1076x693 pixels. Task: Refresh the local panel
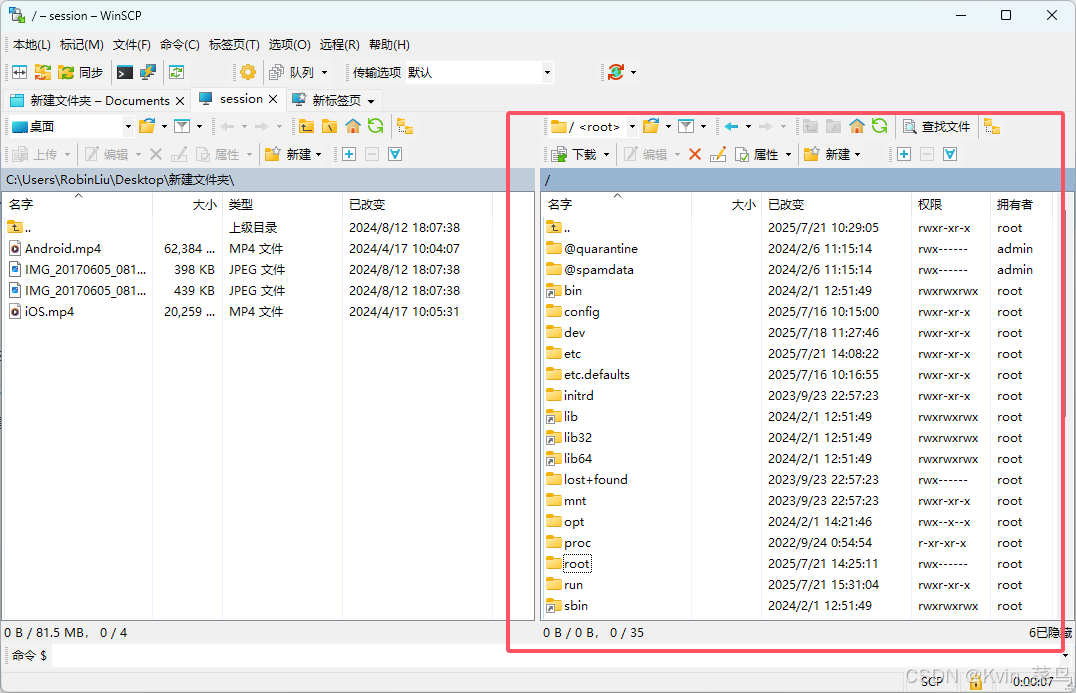(x=375, y=126)
